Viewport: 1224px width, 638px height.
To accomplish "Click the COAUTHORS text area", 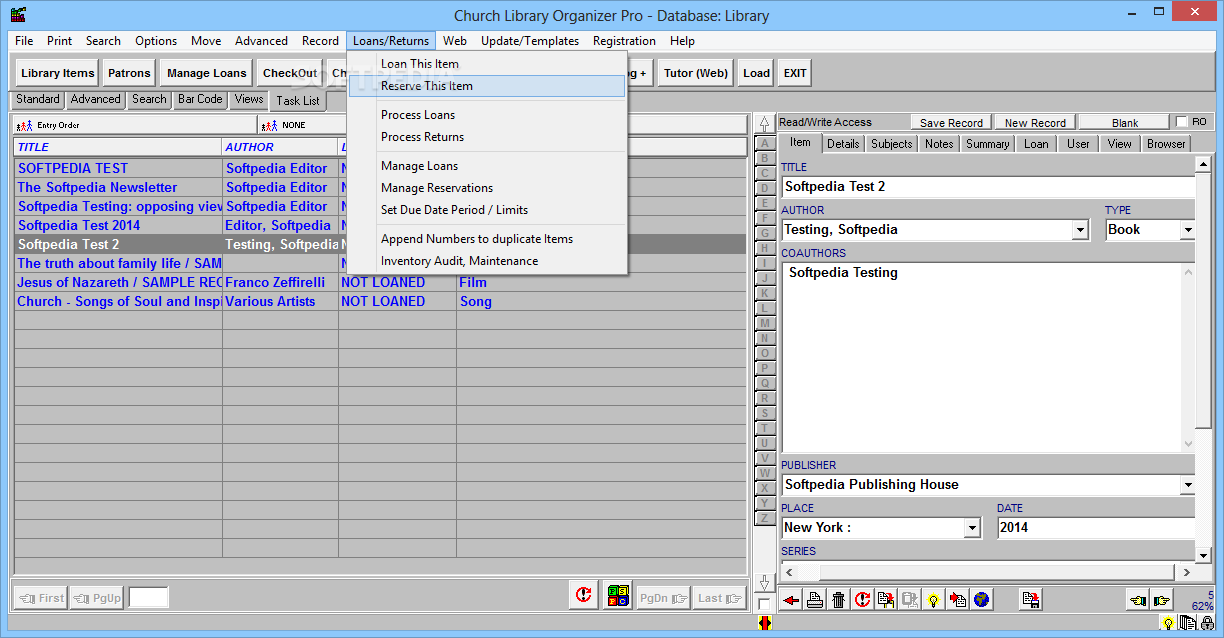I will [x=981, y=357].
